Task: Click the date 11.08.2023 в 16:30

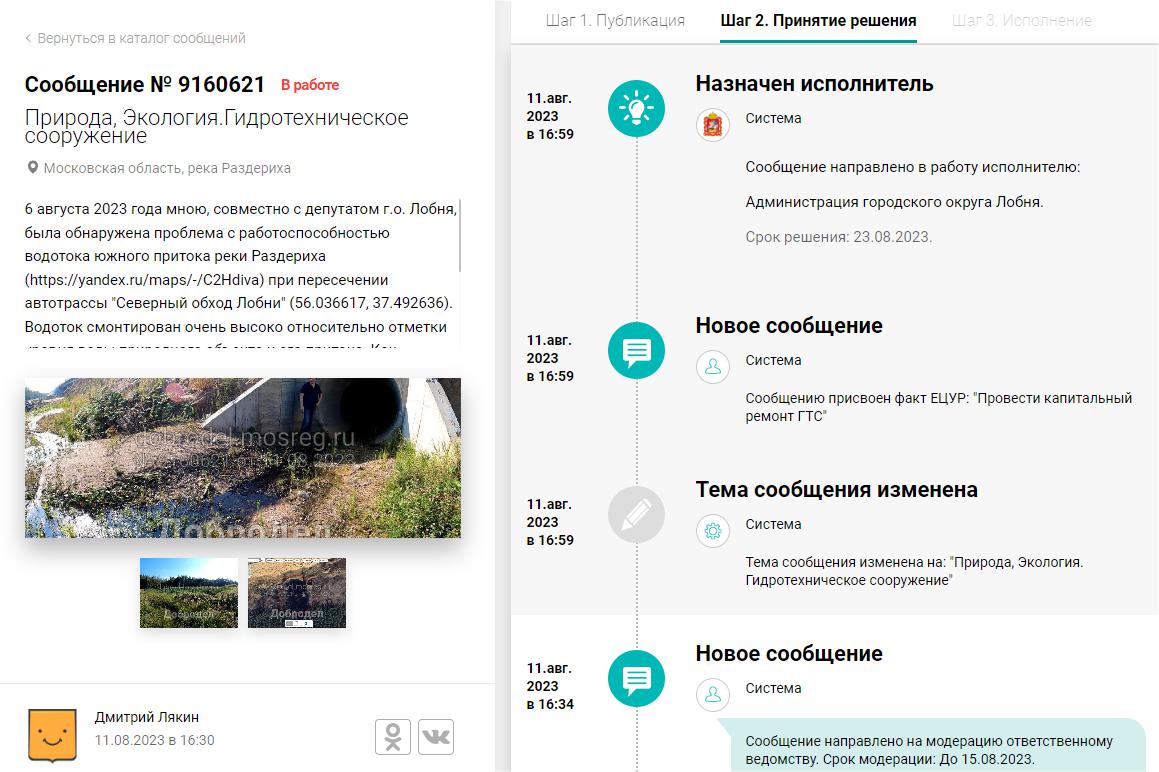Action: coord(154,740)
